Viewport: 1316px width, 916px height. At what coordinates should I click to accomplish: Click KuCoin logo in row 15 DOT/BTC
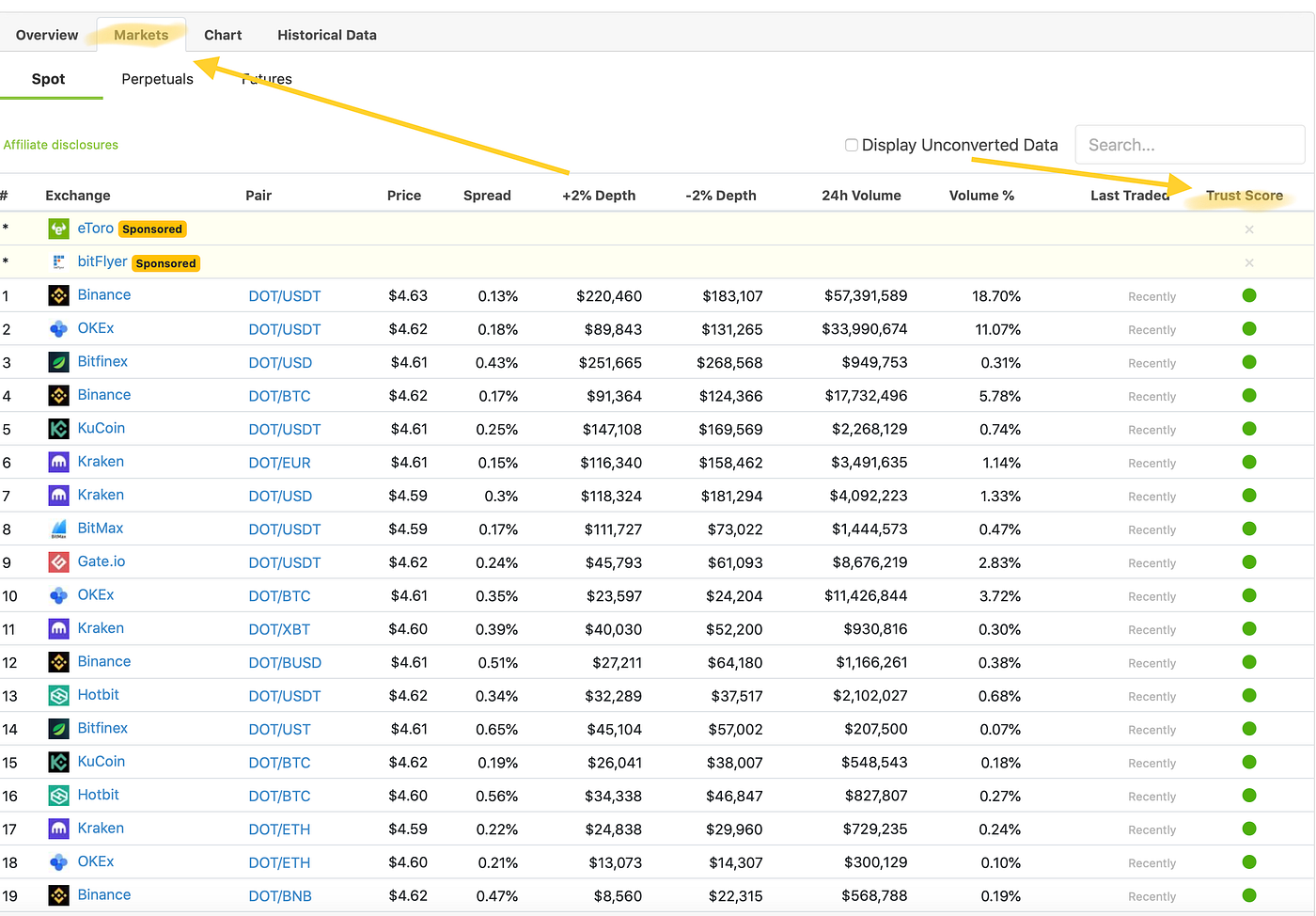click(58, 763)
